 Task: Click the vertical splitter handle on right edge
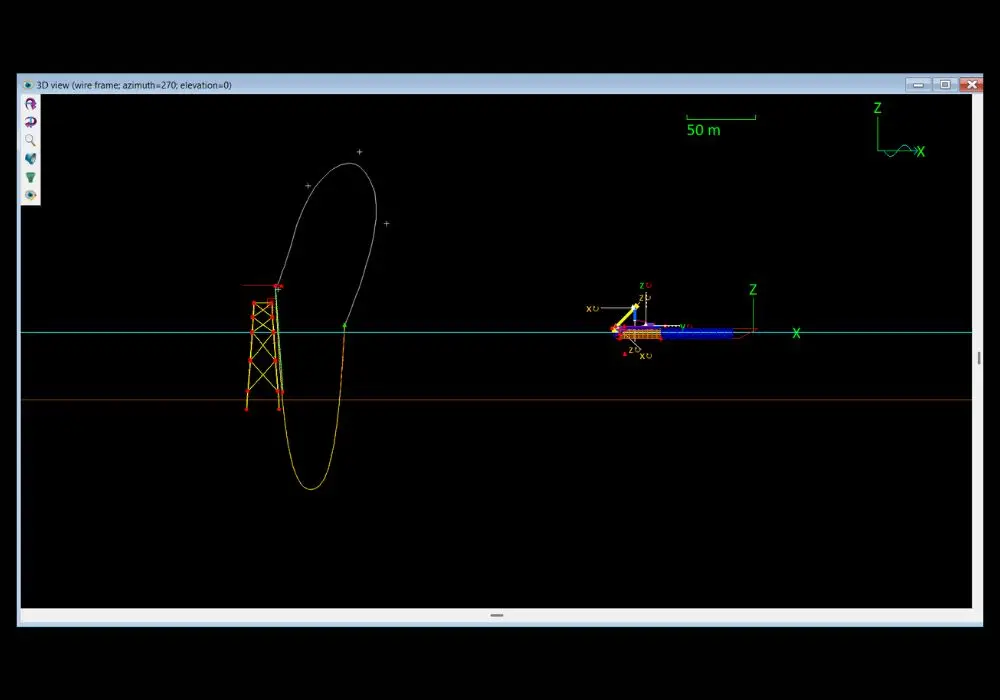(x=978, y=358)
